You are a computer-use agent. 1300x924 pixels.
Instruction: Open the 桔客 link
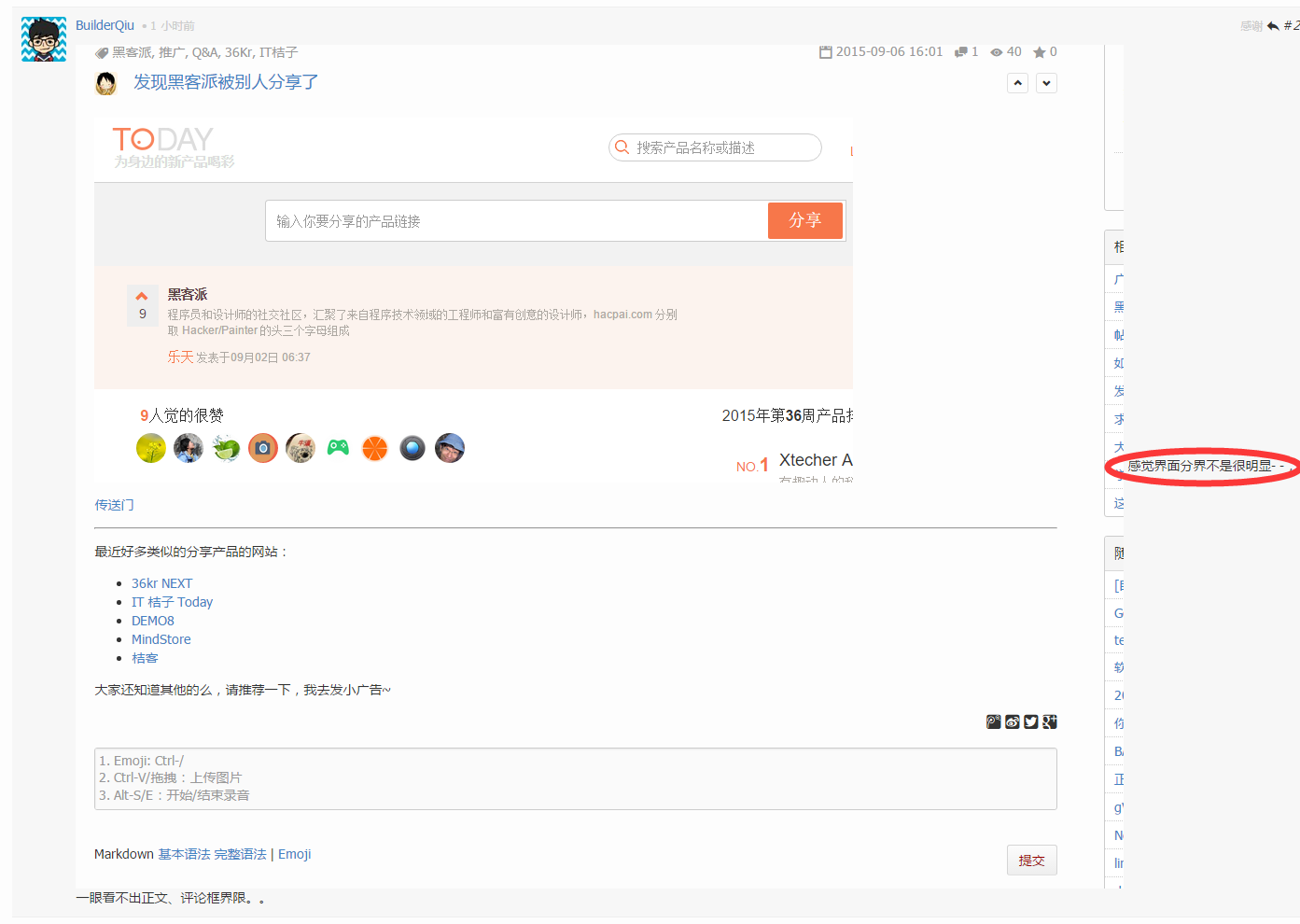pyautogui.click(x=145, y=658)
